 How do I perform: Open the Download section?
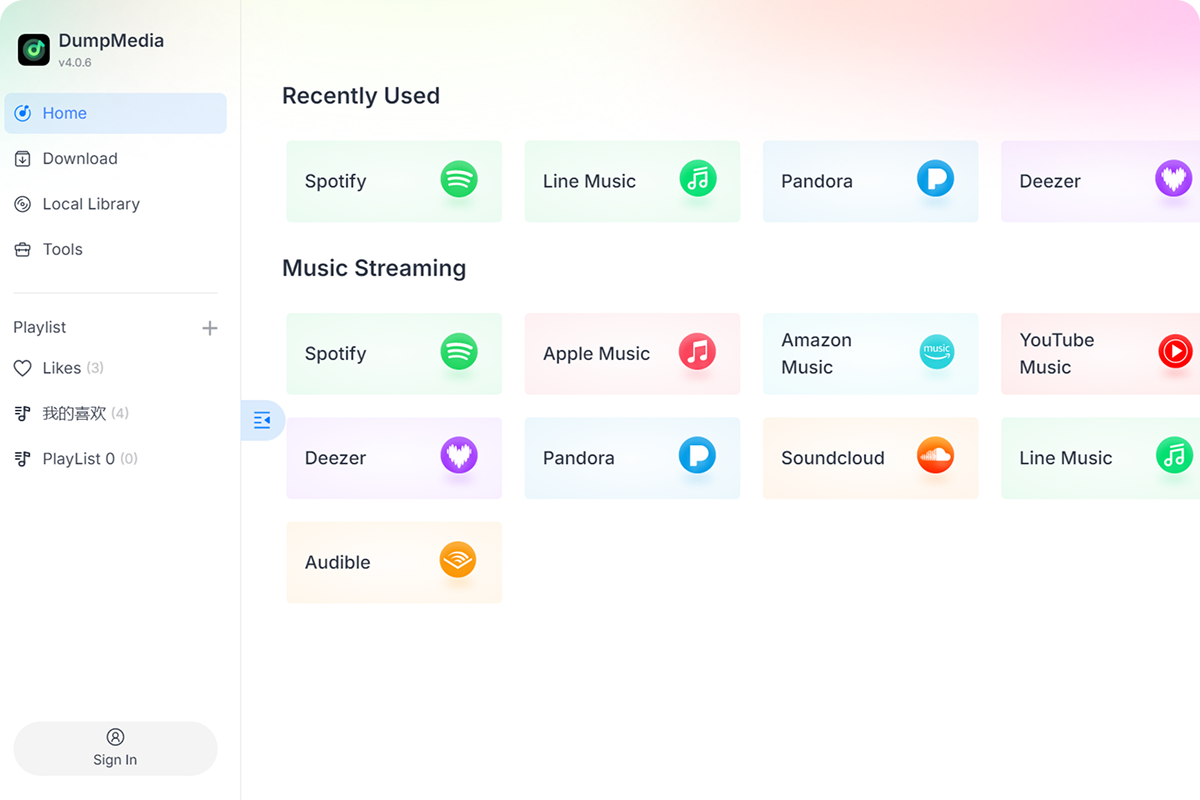click(x=79, y=158)
